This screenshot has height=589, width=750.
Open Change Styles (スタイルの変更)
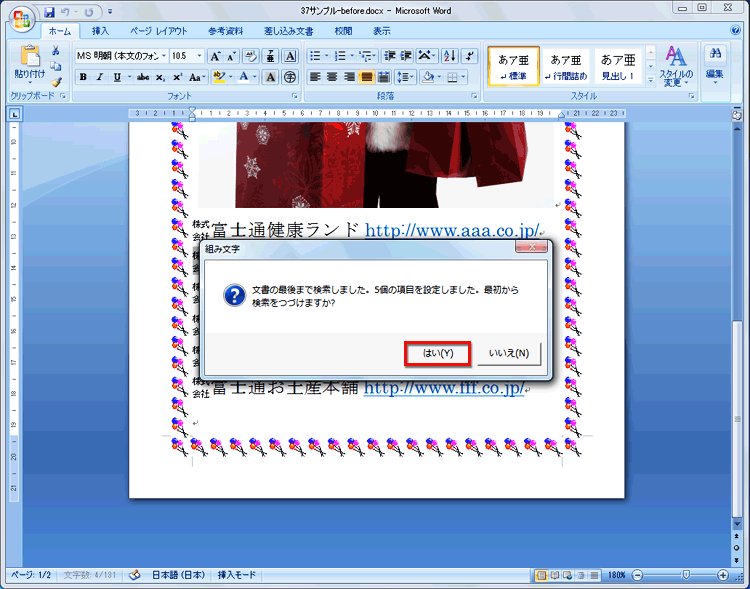[x=675, y=67]
